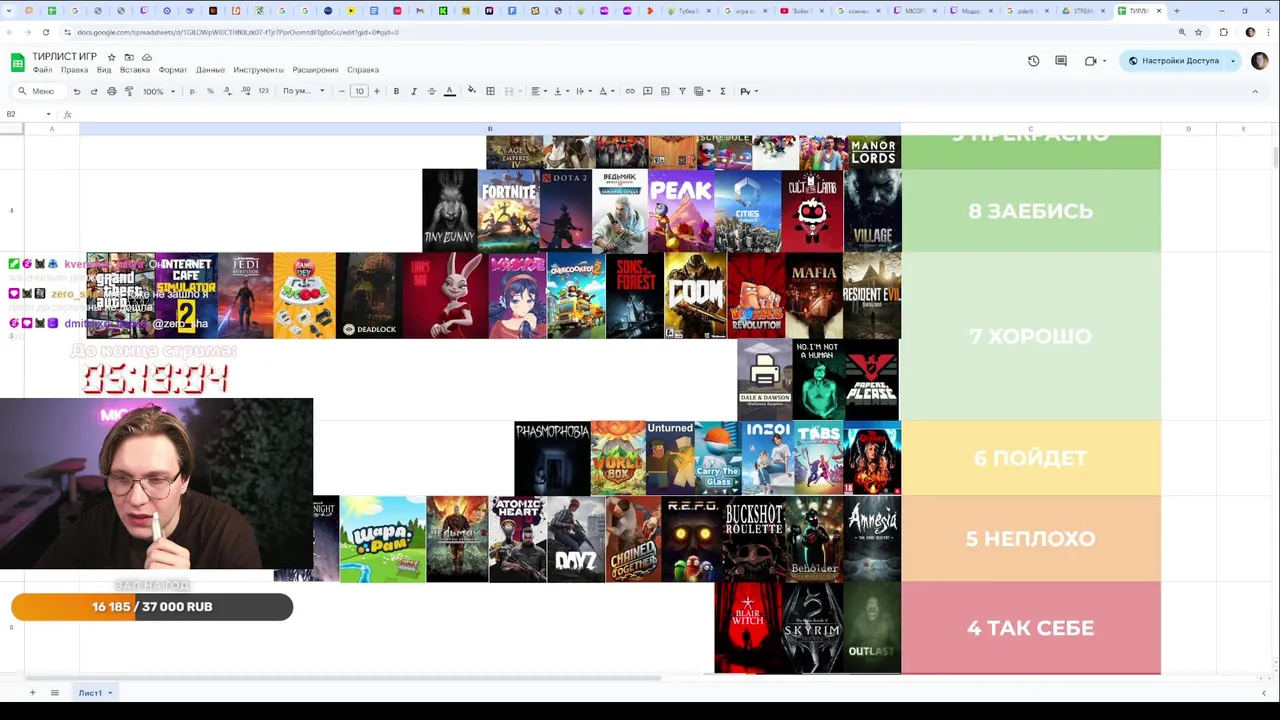Redo the last undone action

pyautogui.click(x=94, y=91)
